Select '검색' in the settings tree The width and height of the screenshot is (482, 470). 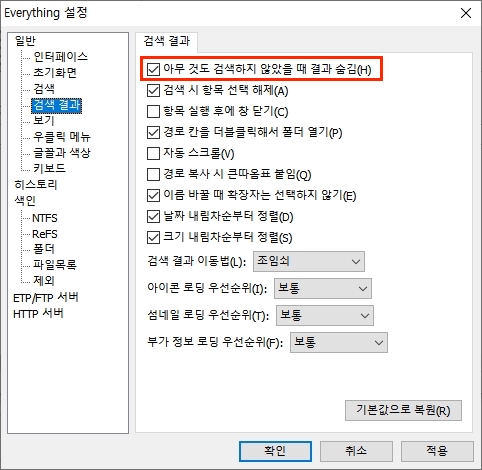[x=44, y=89]
